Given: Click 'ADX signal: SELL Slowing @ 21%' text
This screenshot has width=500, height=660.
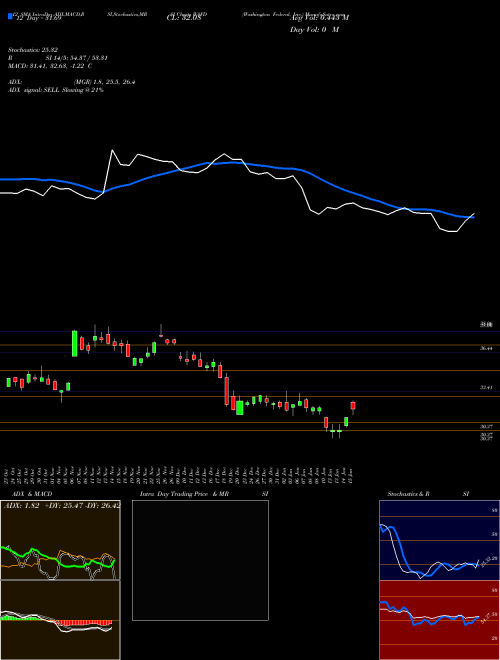Looking at the screenshot, I should tap(56, 90).
